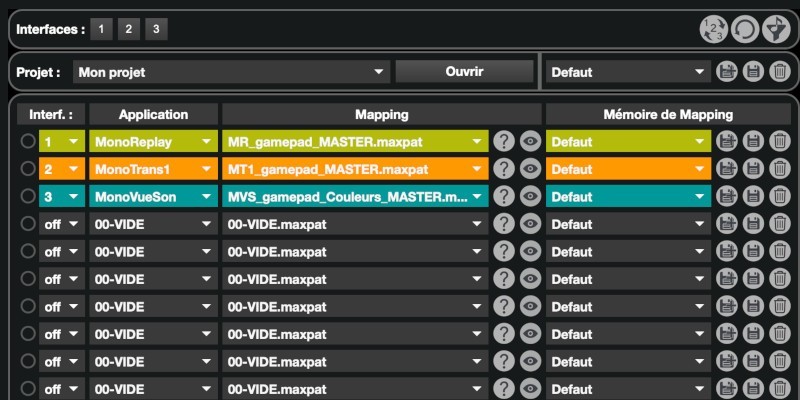Open the Mon projet dropdown
The image size is (800, 400).
[230, 72]
